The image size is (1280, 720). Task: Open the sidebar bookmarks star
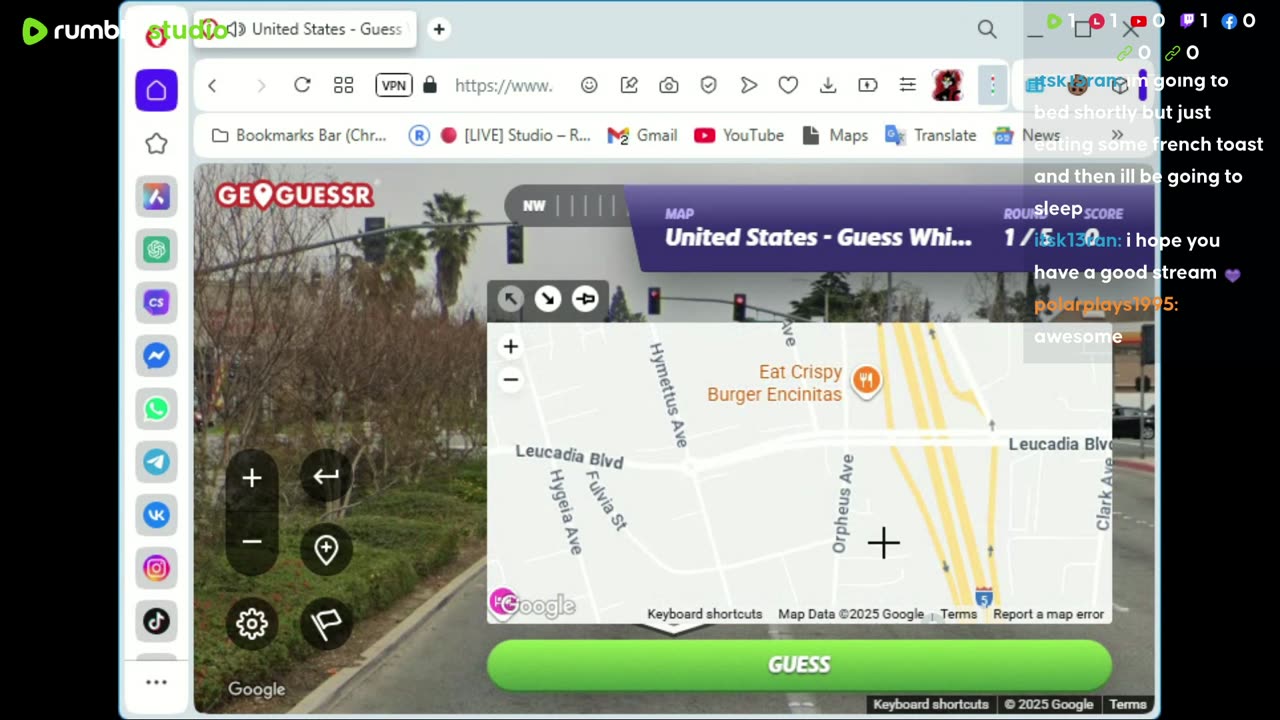pos(156,144)
